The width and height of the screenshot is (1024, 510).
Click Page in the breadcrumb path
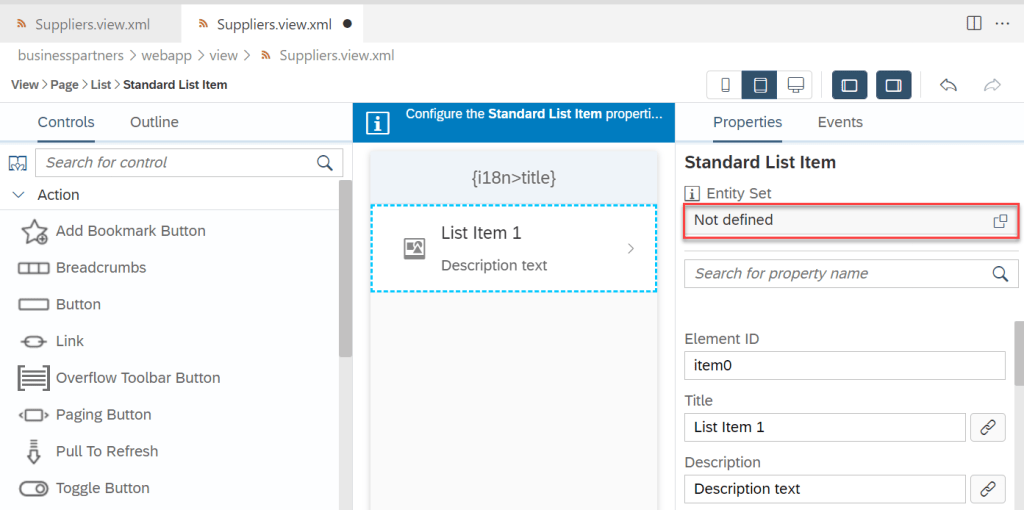coord(64,85)
